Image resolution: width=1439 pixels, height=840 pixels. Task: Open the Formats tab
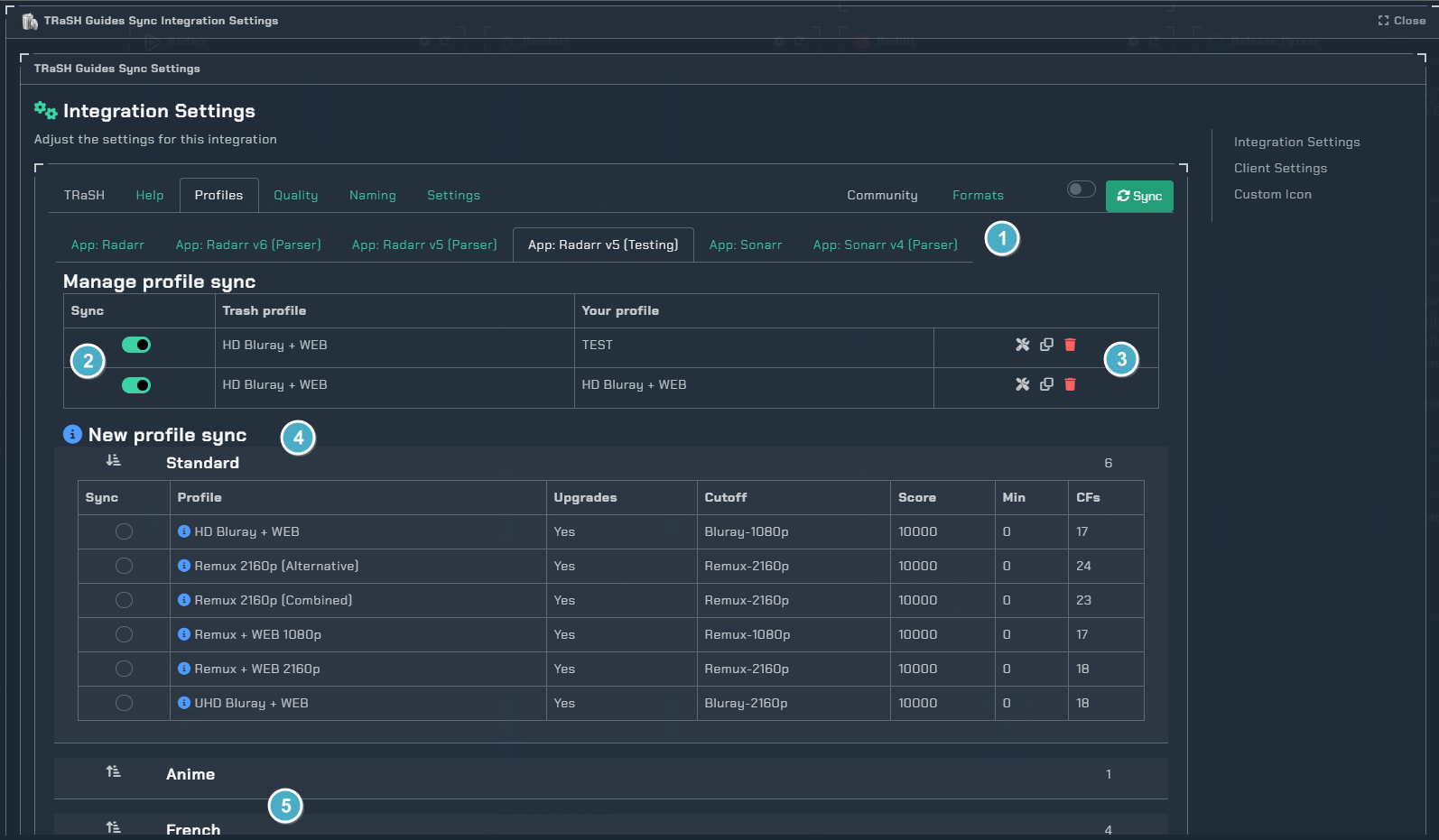pyautogui.click(x=978, y=196)
